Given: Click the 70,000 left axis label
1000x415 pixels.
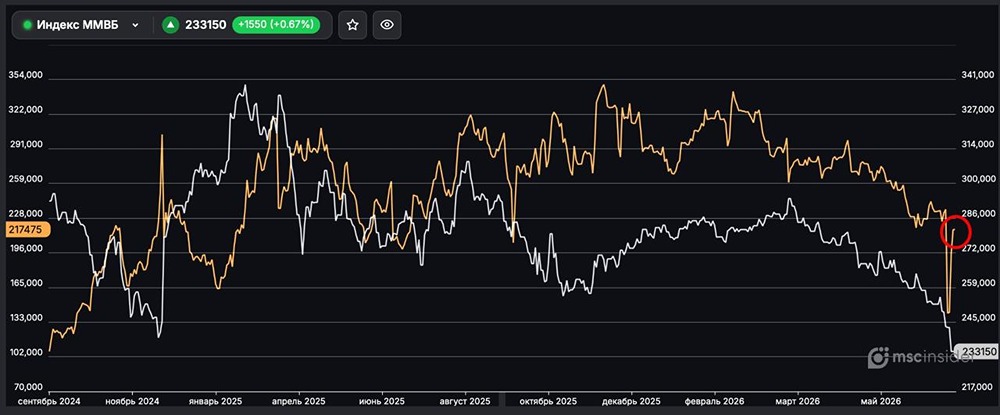Looking at the screenshot, I should (x=28, y=387).
